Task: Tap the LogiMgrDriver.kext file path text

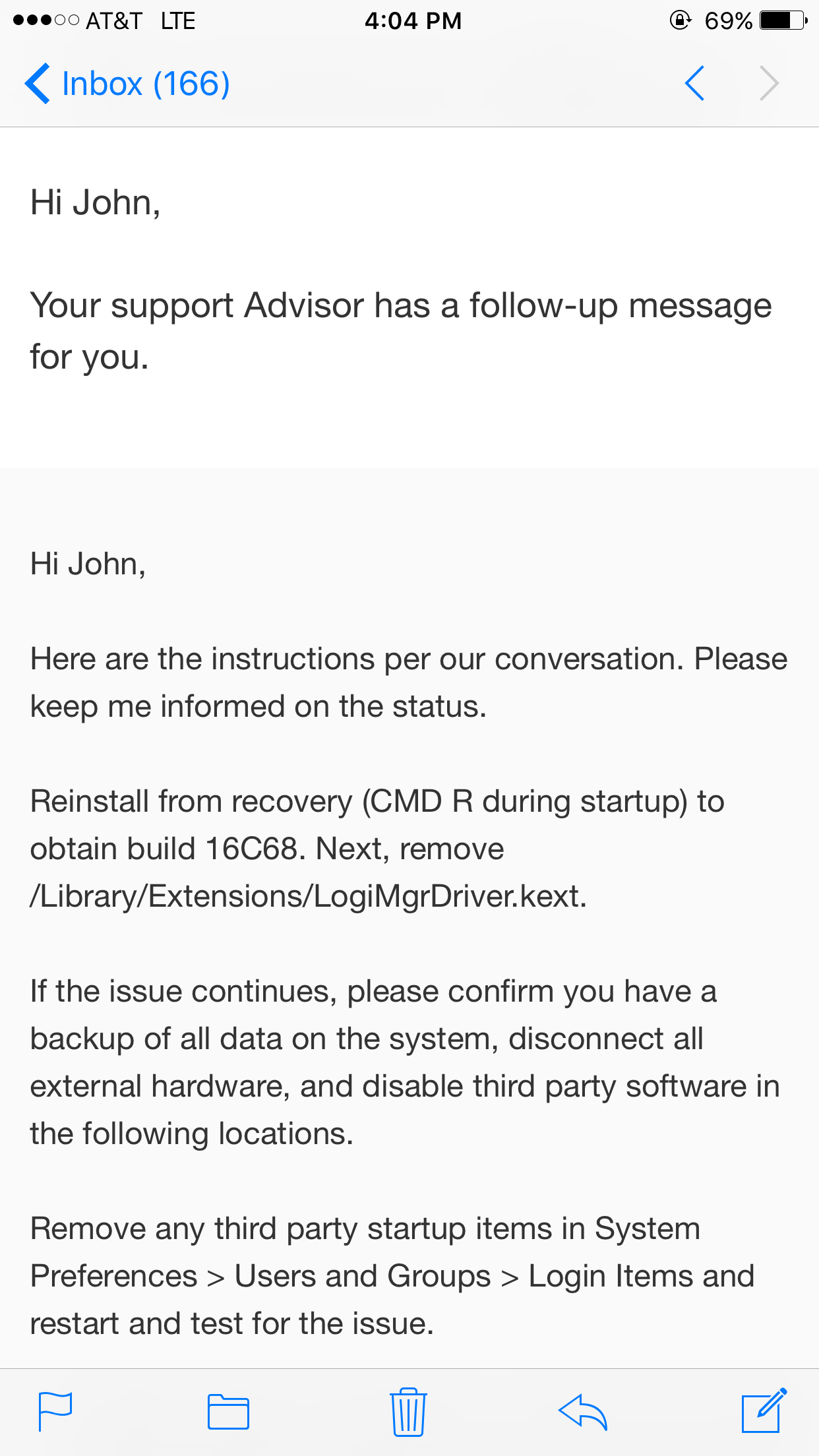Action: (309, 896)
